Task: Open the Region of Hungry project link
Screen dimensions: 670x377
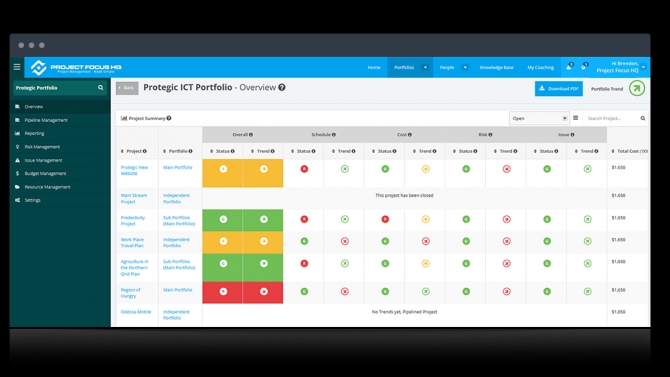Action: click(130, 293)
